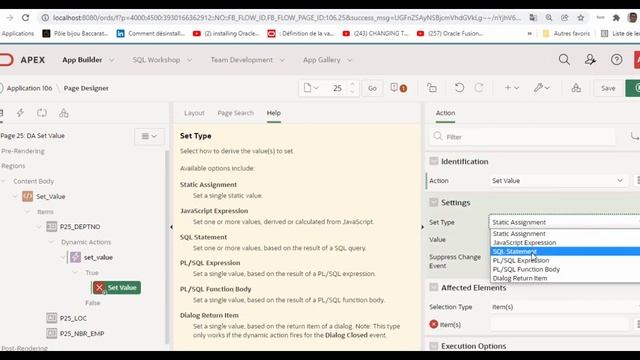Click the page lock icon in toolbar

tap(432, 88)
